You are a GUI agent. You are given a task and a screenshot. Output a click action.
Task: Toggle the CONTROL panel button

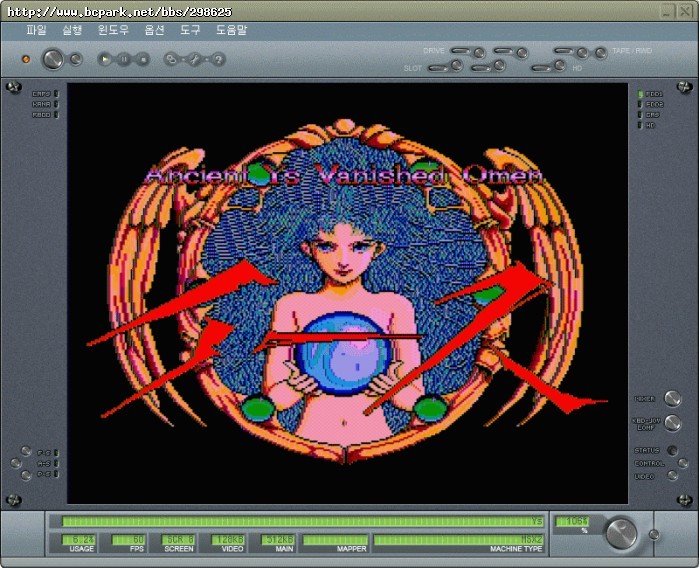[683, 463]
